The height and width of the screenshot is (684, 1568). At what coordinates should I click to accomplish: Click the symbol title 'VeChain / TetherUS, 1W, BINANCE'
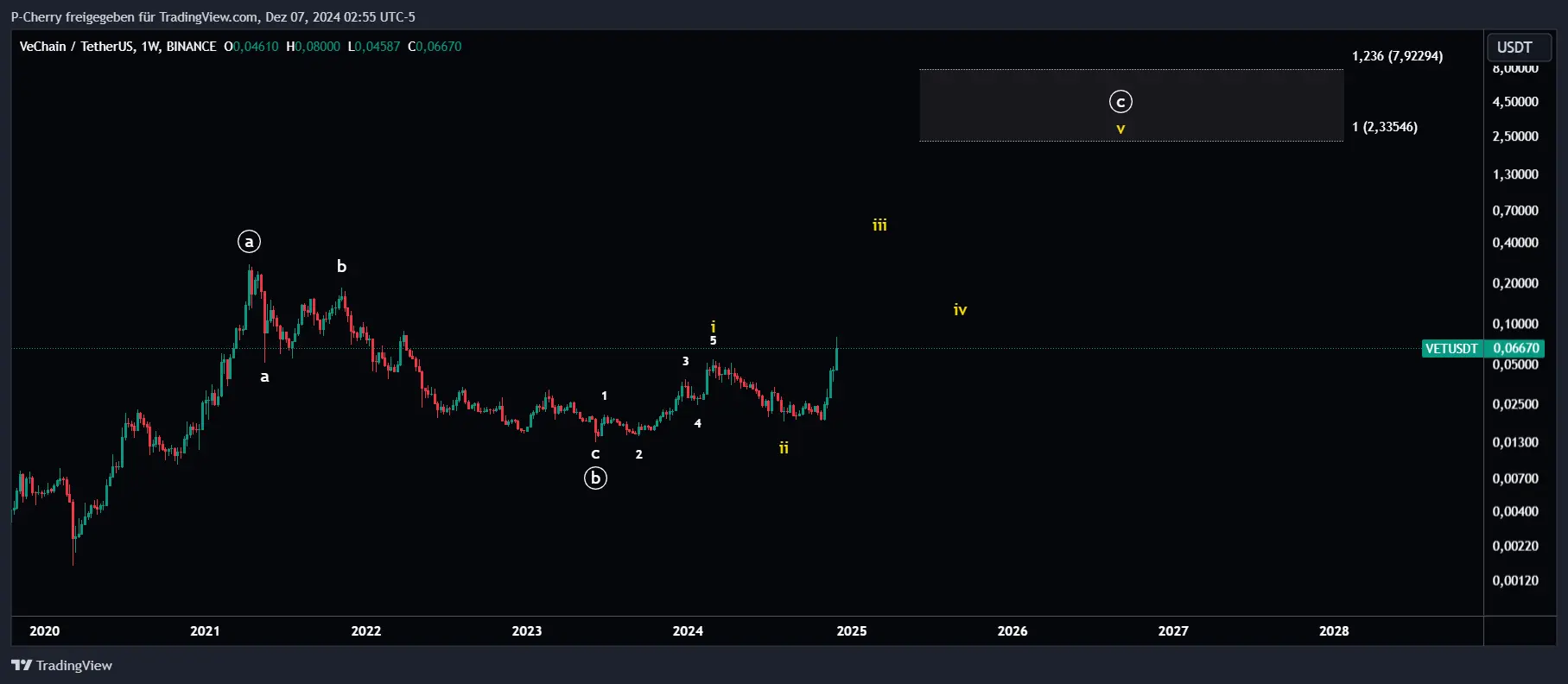[117, 47]
